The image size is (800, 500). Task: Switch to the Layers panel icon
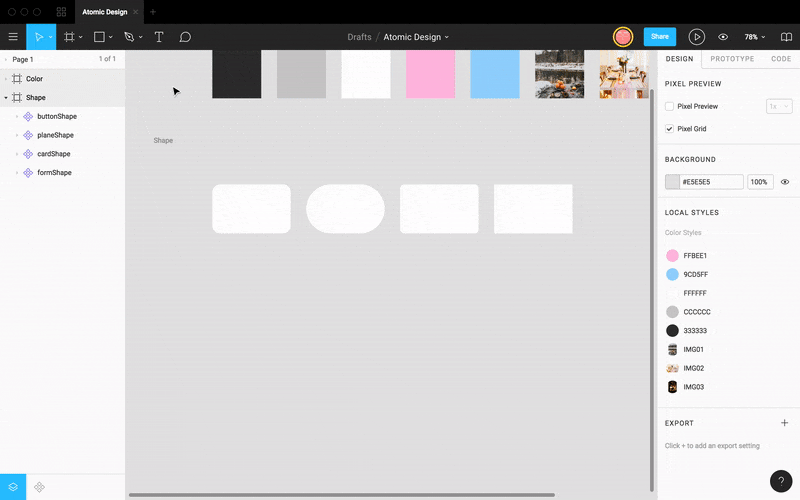click(13, 487)
